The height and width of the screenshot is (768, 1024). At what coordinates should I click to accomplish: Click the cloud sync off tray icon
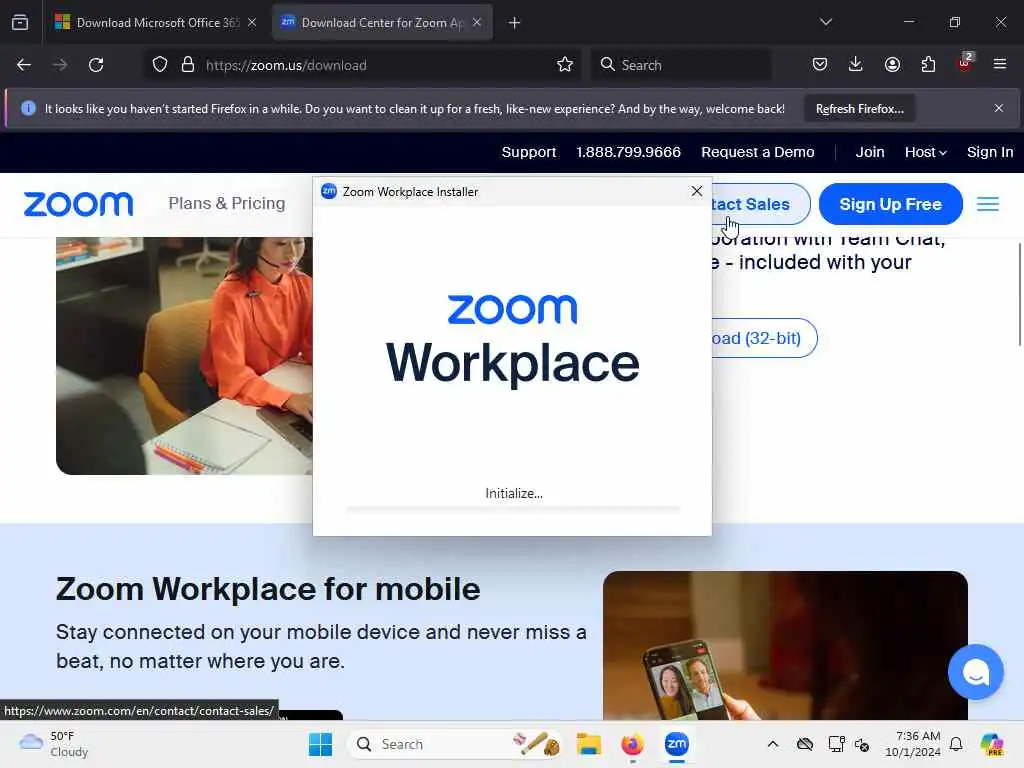805,744
